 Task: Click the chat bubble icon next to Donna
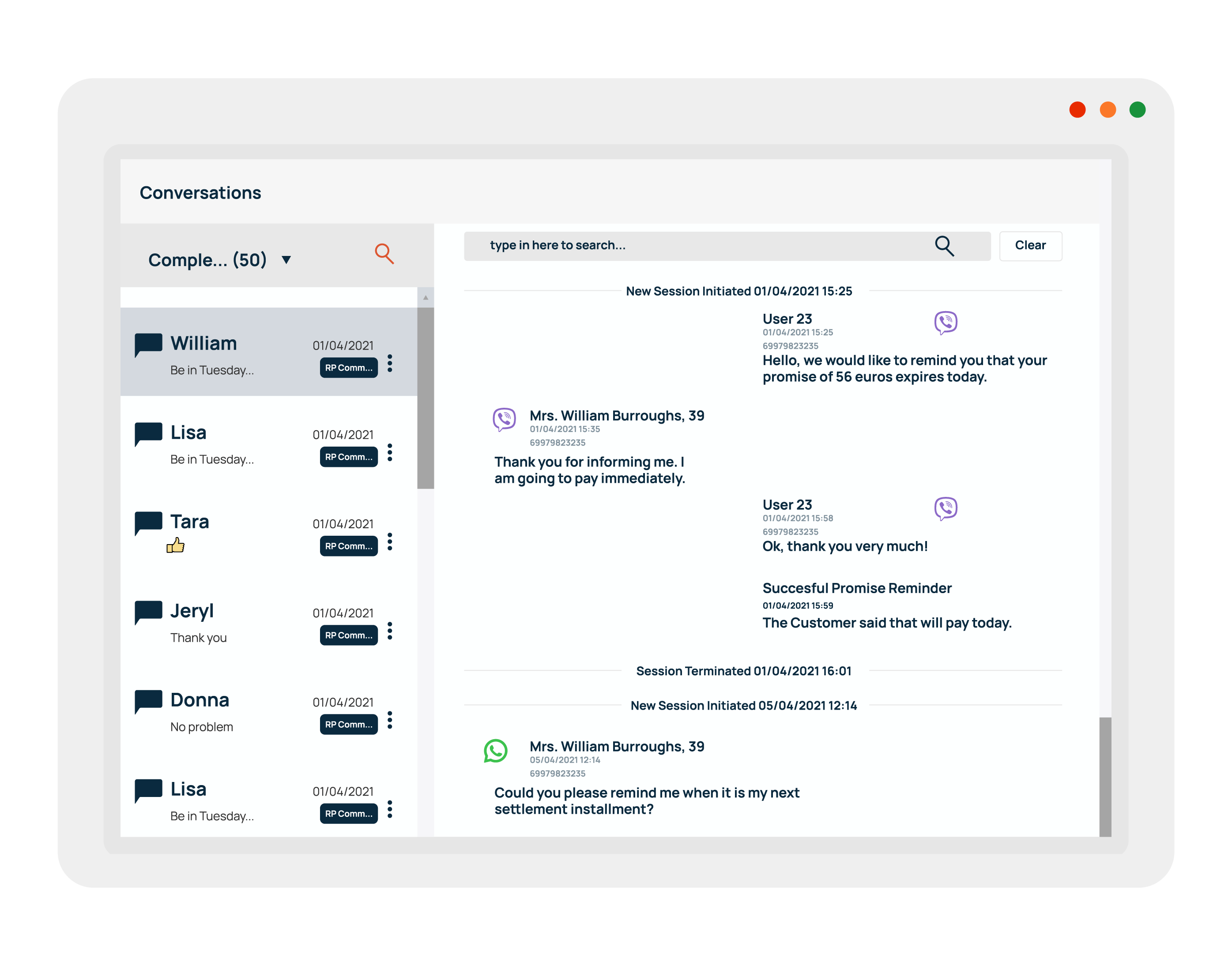tap(148, 701)
